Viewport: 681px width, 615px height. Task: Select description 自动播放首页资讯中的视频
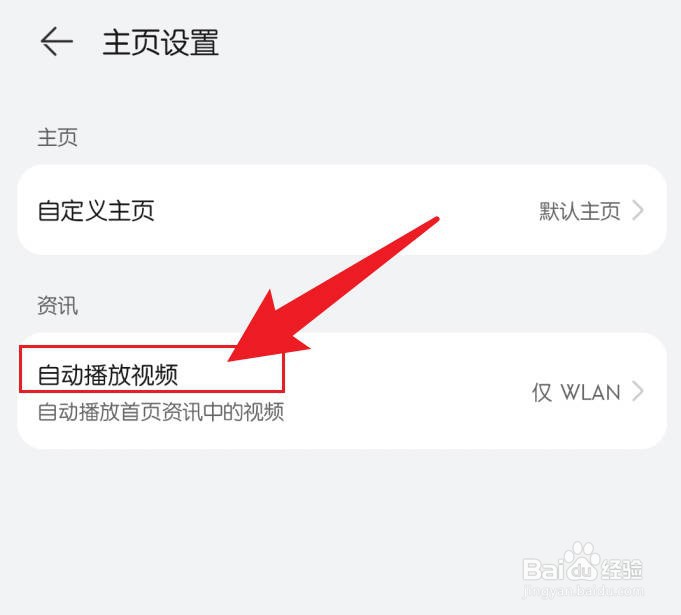161,412
